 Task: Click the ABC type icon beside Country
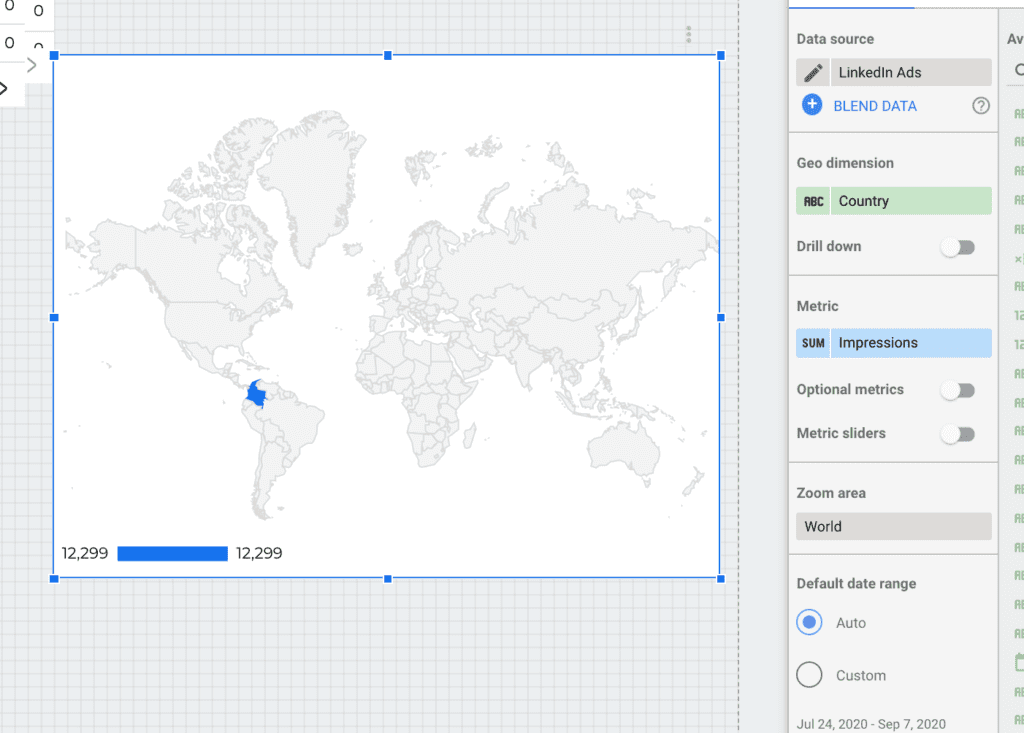pyautogui.click(x=813, y=201)
